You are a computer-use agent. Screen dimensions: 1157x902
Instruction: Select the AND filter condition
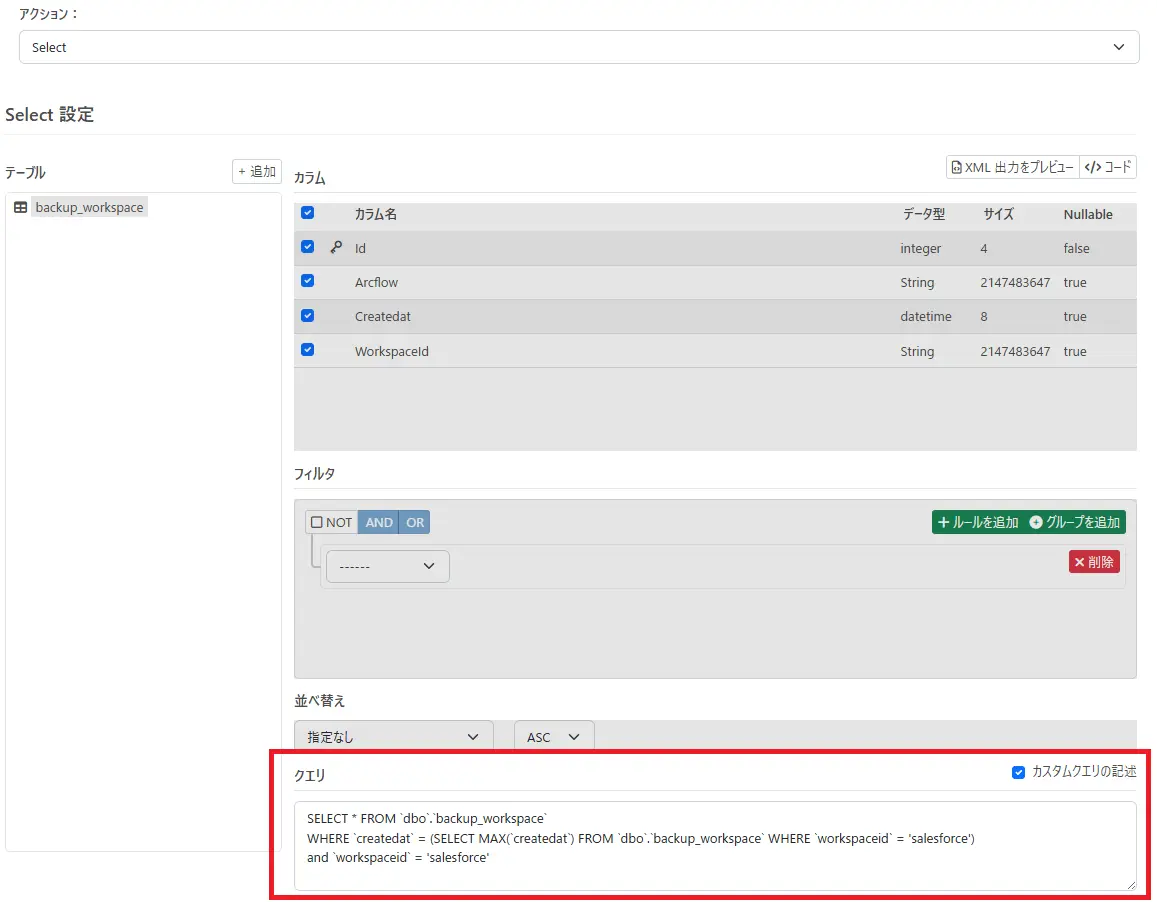pyautogui.click(x=379, y=522)
